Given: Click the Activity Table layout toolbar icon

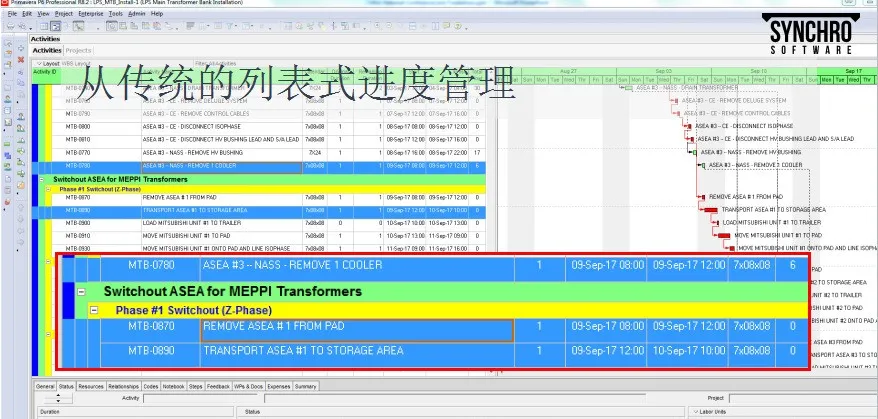Looking at the screenshot, I should pos(44,26).
